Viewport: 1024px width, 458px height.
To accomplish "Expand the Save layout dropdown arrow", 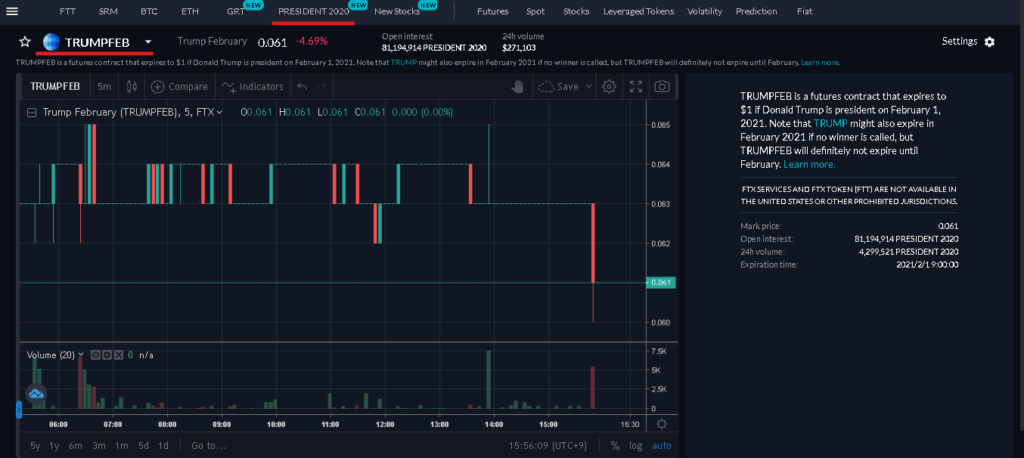I will (x=588, y=86).
